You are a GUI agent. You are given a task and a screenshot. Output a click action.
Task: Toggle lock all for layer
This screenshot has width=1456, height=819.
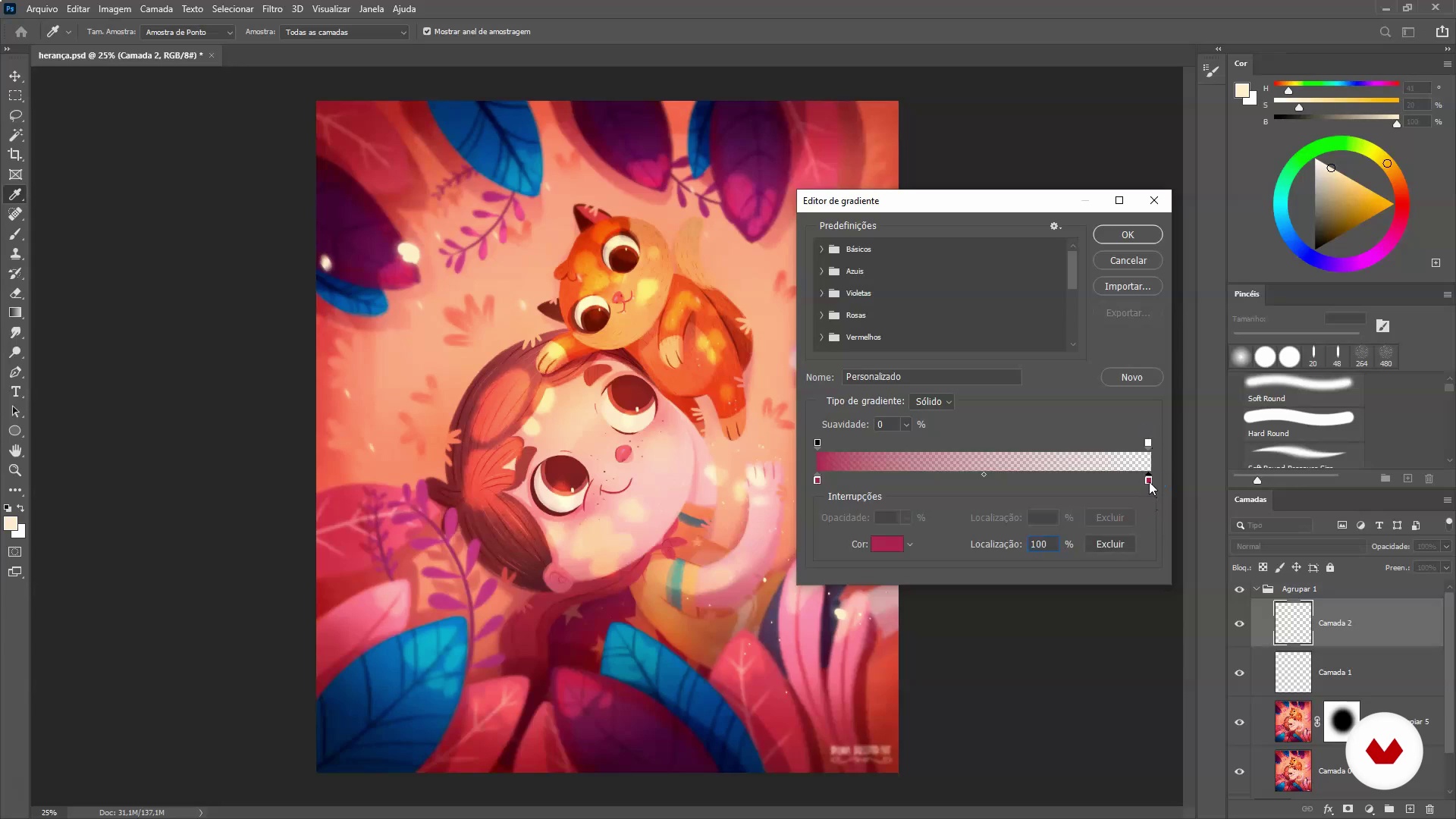click(1330, 567)
